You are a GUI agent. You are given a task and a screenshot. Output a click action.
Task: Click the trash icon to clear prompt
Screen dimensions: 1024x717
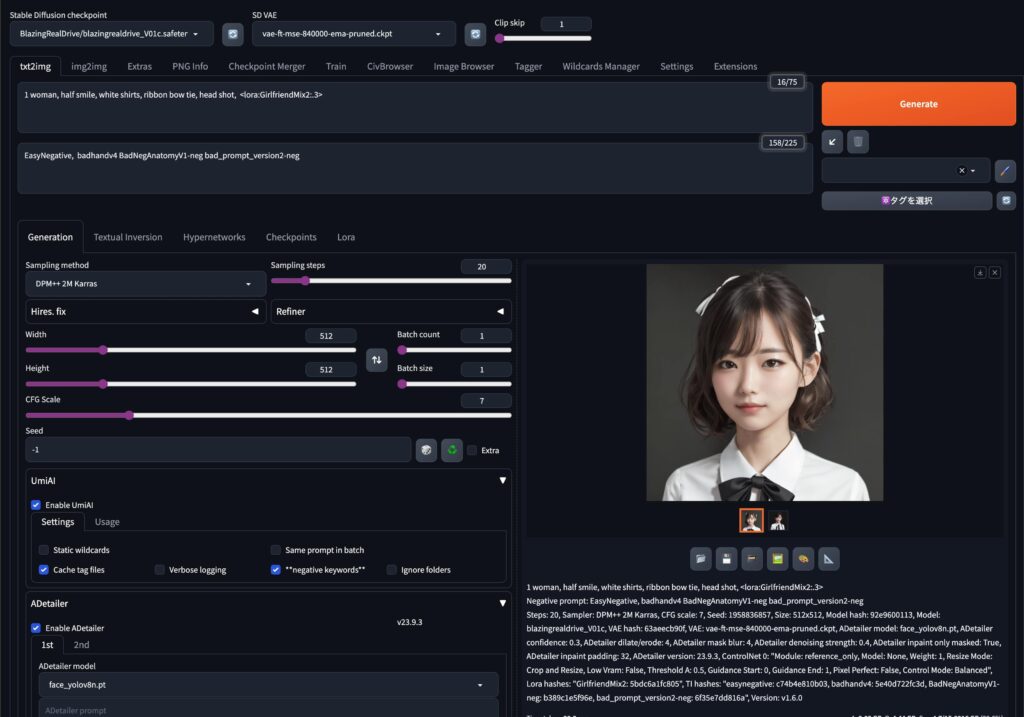tap(857, 141)
